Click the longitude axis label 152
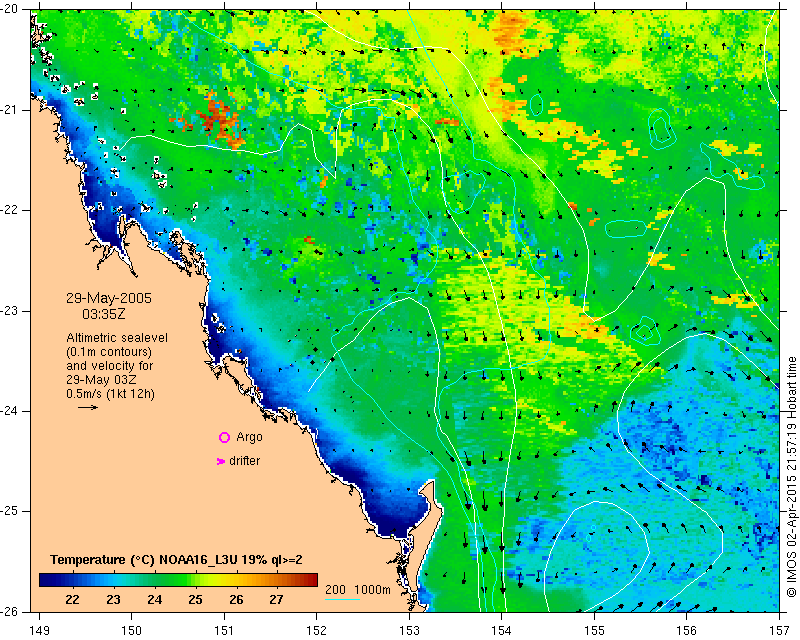This screenshot has height=640, width=800. click(x=316, y=631)
